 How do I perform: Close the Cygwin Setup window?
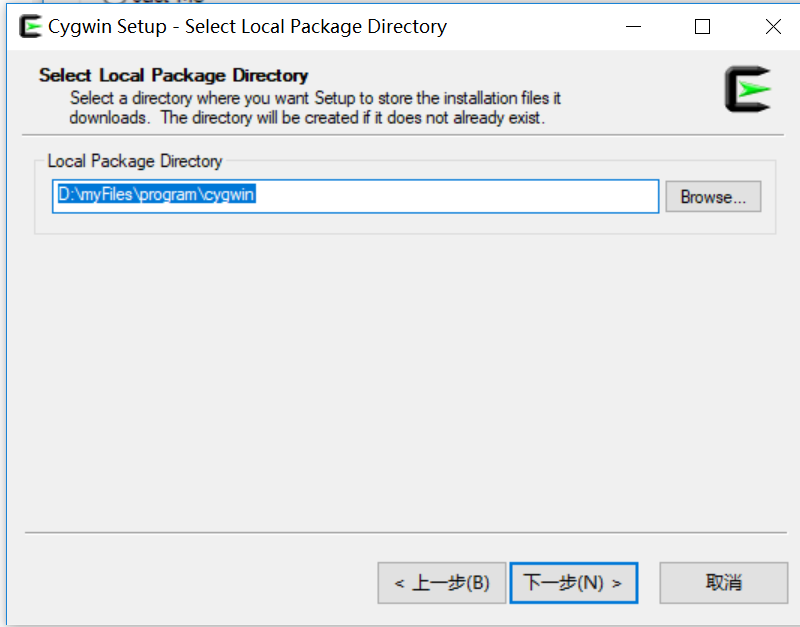pyautogui.click(x=772, y=27)
